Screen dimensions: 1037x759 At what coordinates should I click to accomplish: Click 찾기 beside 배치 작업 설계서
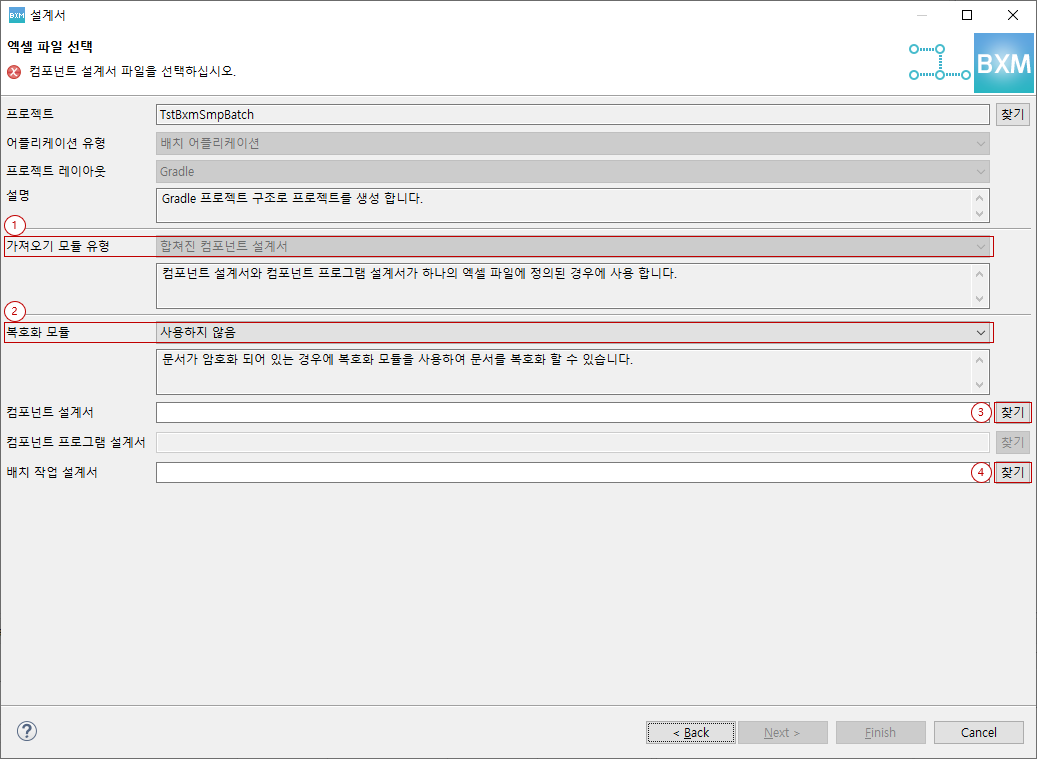point(1012,471)
